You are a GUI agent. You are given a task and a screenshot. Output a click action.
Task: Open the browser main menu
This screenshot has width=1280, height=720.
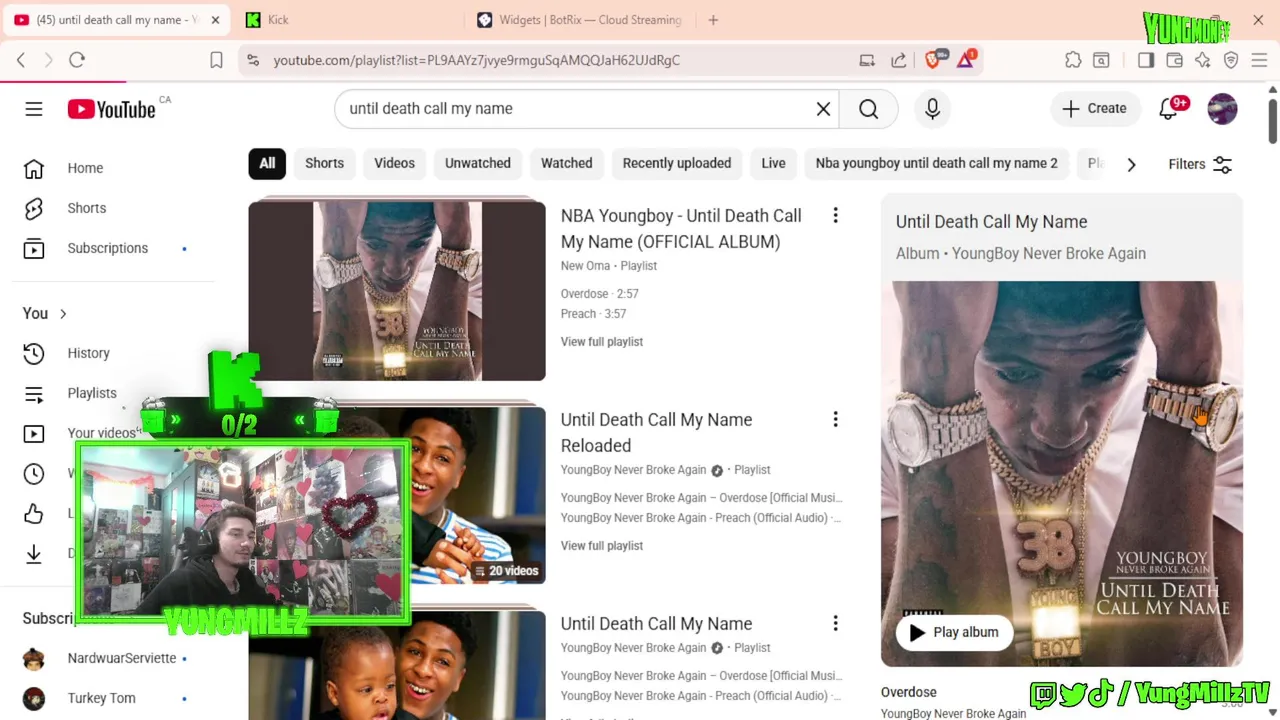pyautogui.click(x=1259, y=60)
